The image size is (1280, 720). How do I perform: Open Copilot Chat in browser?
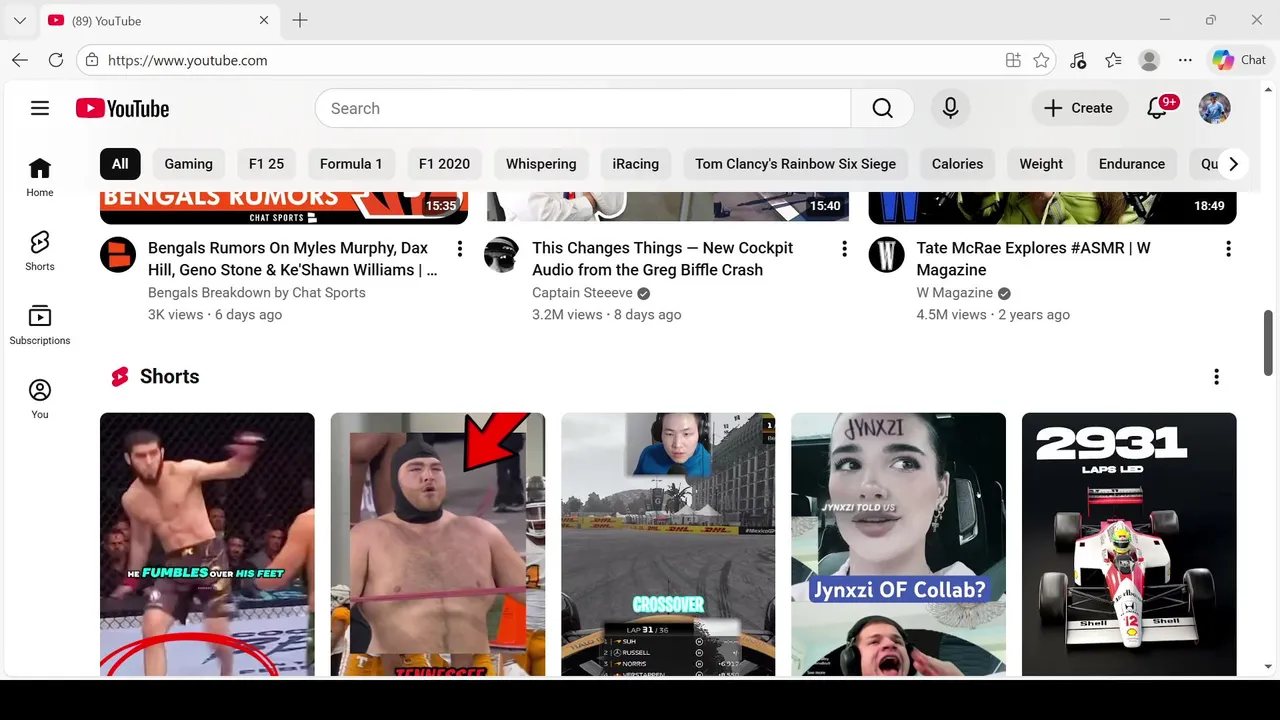(x=1239, y=60)
